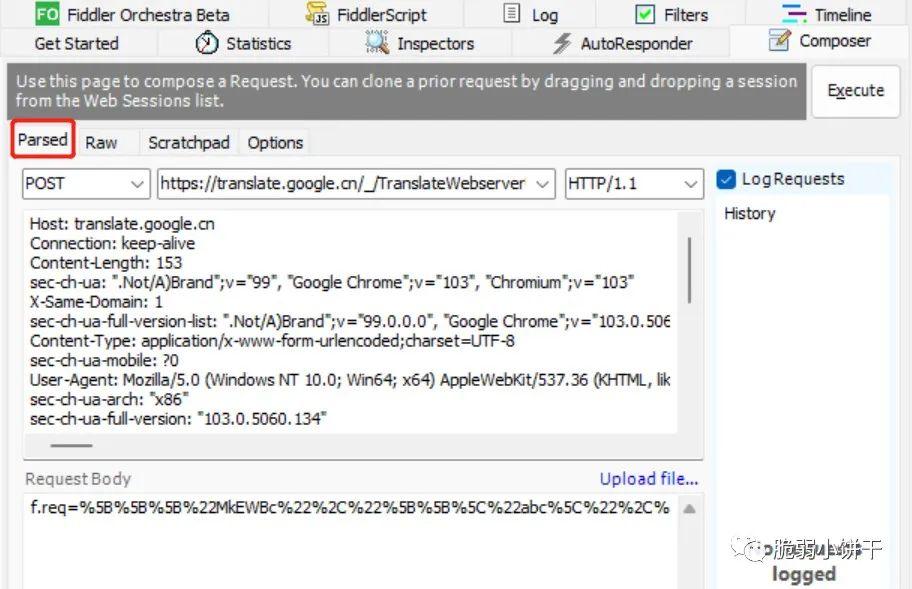Select the Parsed sub-tab
This screenshot has width=912, height=589.
[42, 140]
